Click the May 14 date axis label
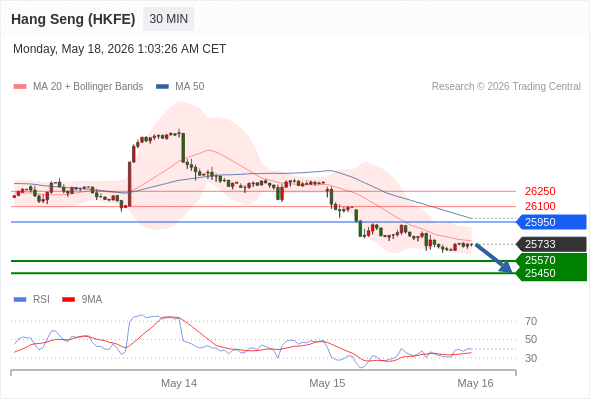Viewport: 590px width, 400px height. [179, 383]
